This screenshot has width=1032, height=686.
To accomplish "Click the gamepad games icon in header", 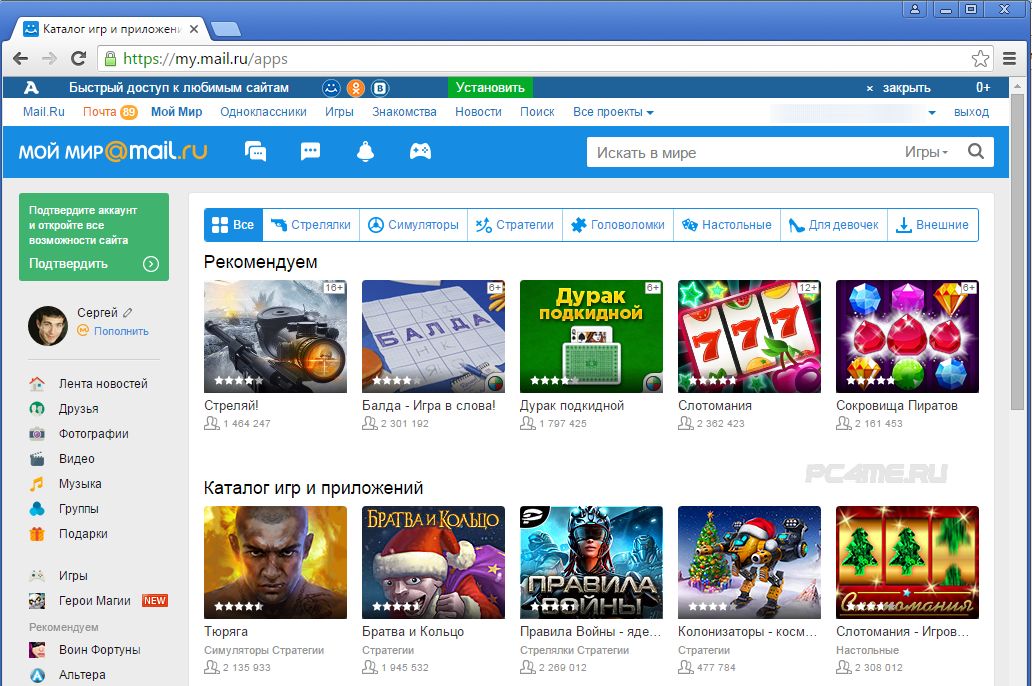I will (420, 152).
